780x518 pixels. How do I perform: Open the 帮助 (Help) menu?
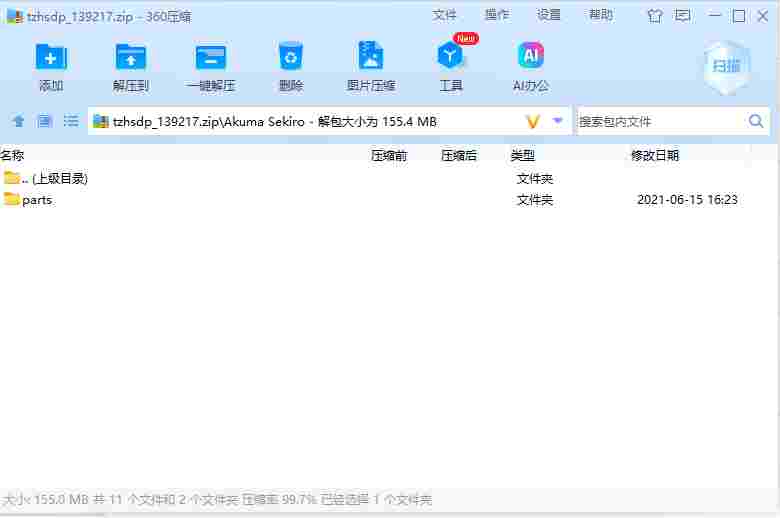point(601,15)
